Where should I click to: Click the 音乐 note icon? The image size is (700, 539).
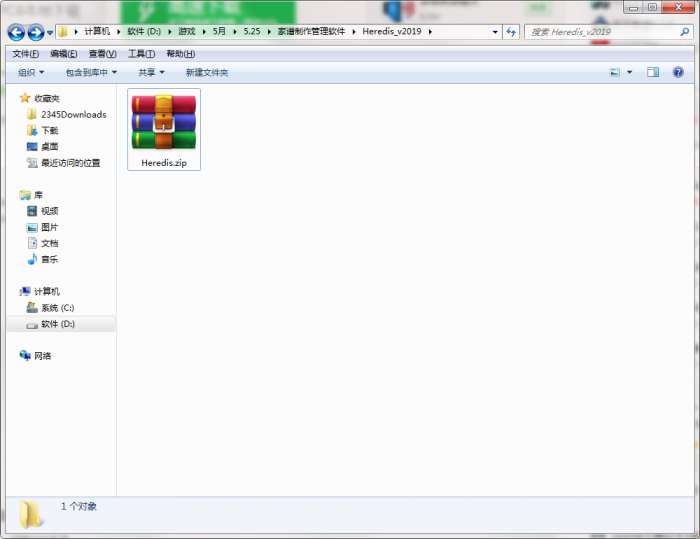pos(32,259)
